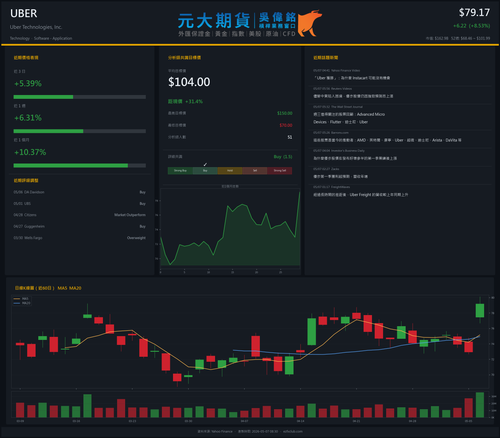500x438 pixels.
Task: Click the MA5 MA20 candlestick chart title
Action: click(48, 288)
